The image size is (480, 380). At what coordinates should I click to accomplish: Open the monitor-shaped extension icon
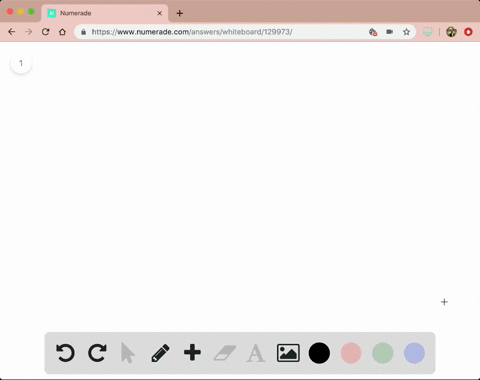pyautogui.click(x=428, y=32)
